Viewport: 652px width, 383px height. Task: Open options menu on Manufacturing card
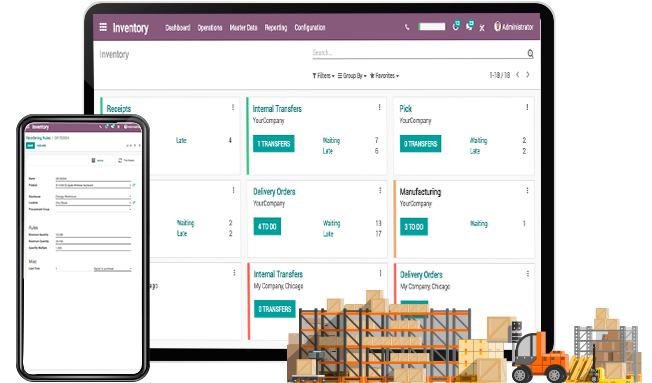pos(527,190)
